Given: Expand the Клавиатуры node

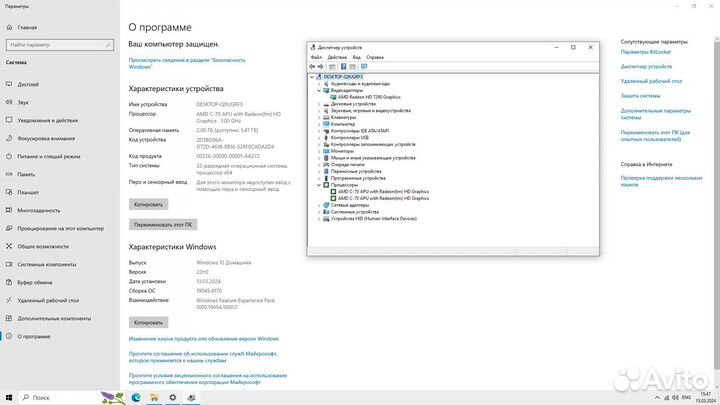Looking at the screenshot, I should pos(319,118).
